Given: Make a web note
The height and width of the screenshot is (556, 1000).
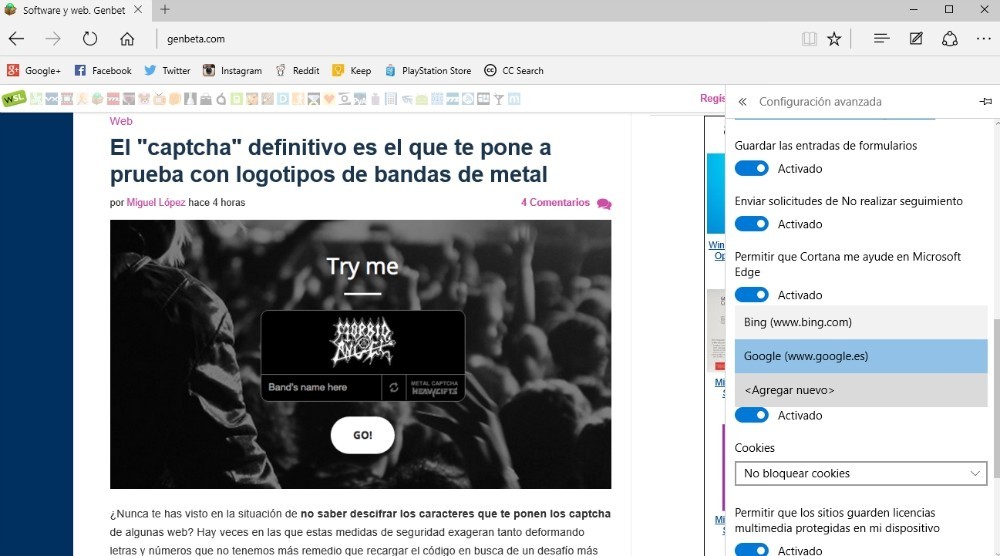Looking at the screenshot, I should coord(916,39).
